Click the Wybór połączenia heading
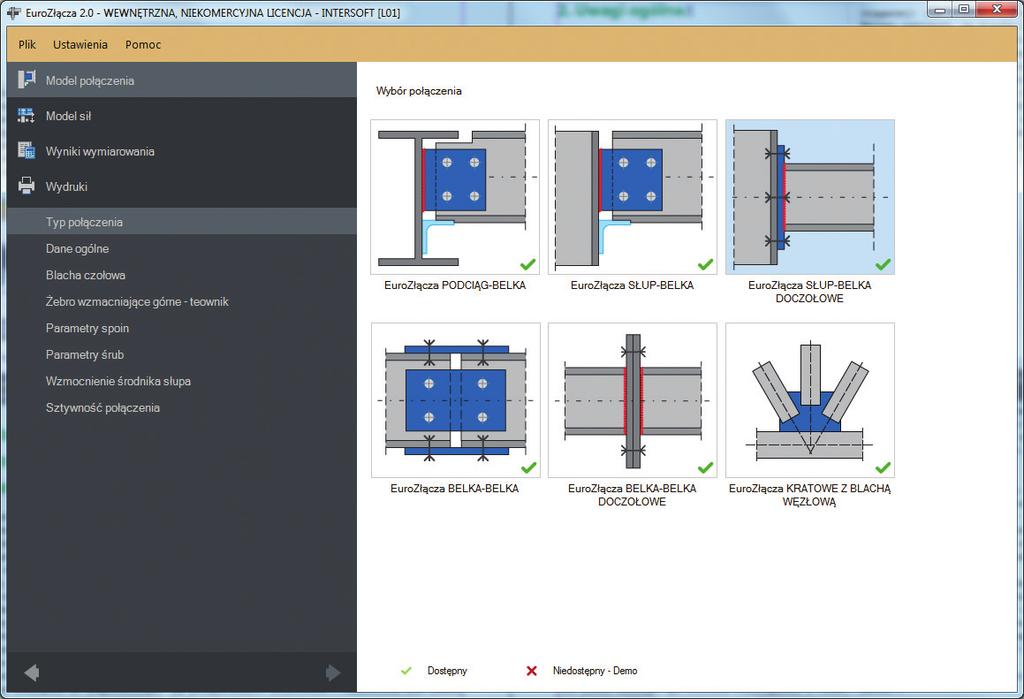 click(x=419, y=91)
